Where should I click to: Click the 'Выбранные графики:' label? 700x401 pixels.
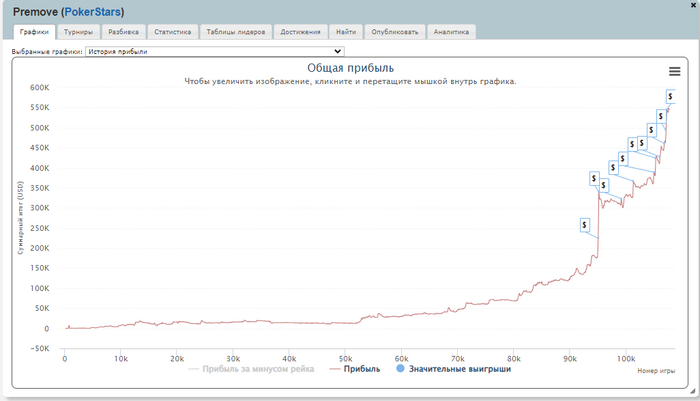[47, 51]
